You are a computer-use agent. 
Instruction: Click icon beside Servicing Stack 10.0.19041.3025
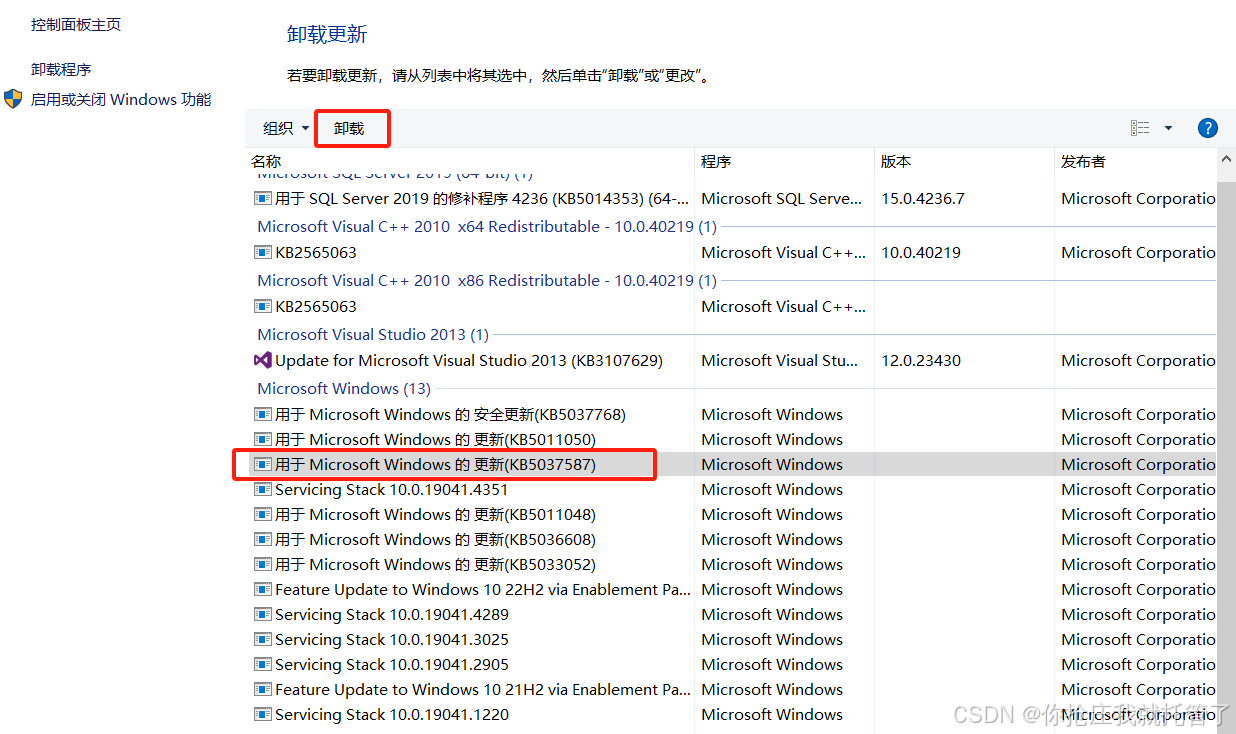point(263,639)
